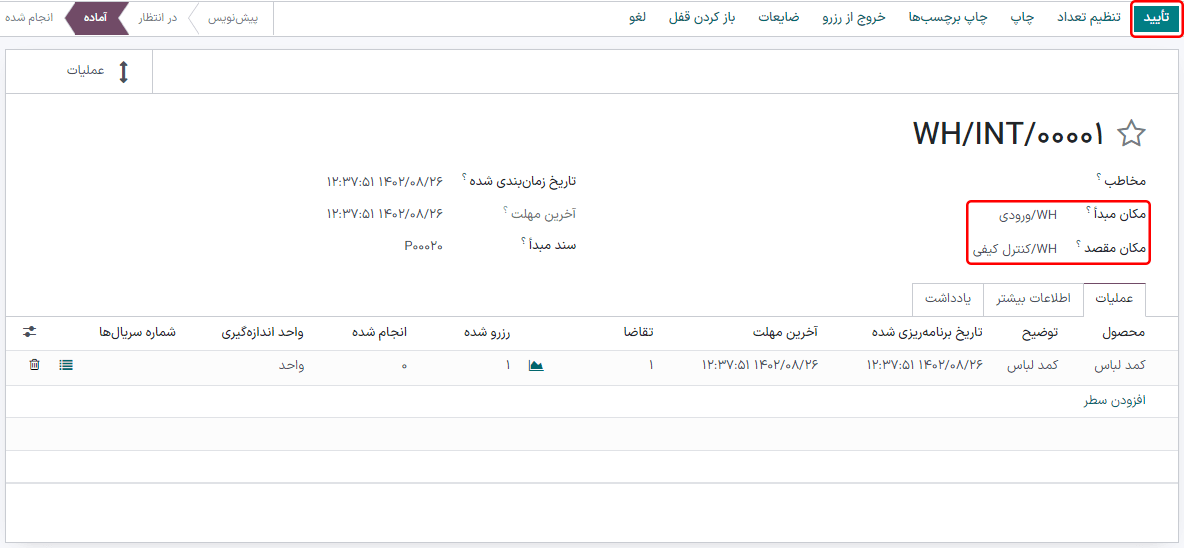Click the سند مبدأ value P۰۰۰۲۰
1184x548 pixels.
click(x=423, y=245)
